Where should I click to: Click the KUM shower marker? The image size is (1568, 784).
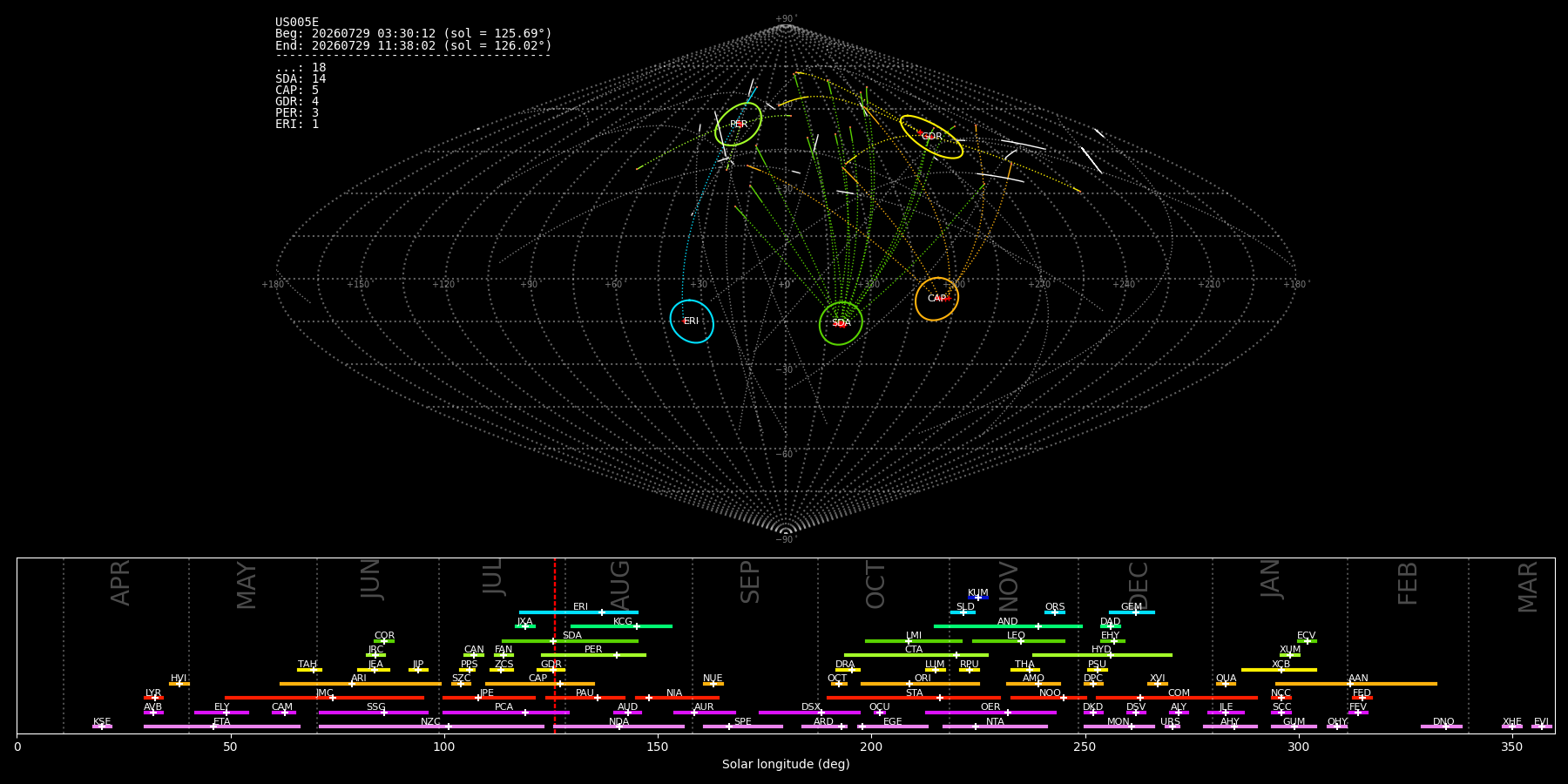pos(978,598)
